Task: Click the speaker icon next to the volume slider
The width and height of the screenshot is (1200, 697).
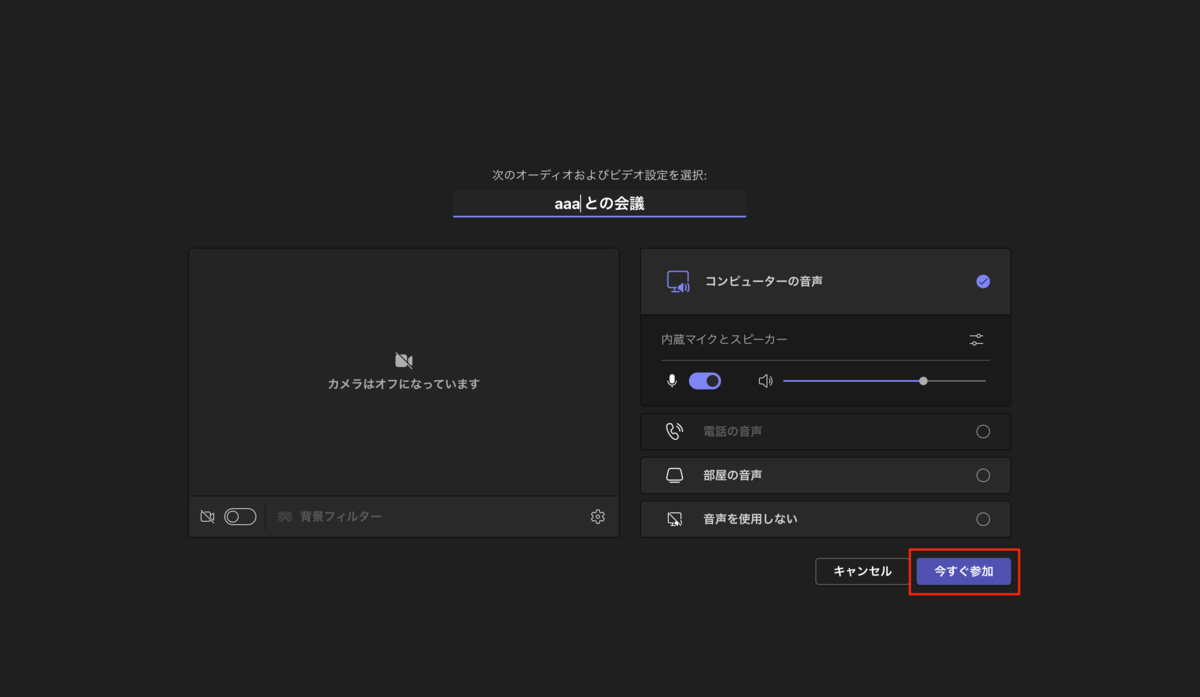Action: 765,380
